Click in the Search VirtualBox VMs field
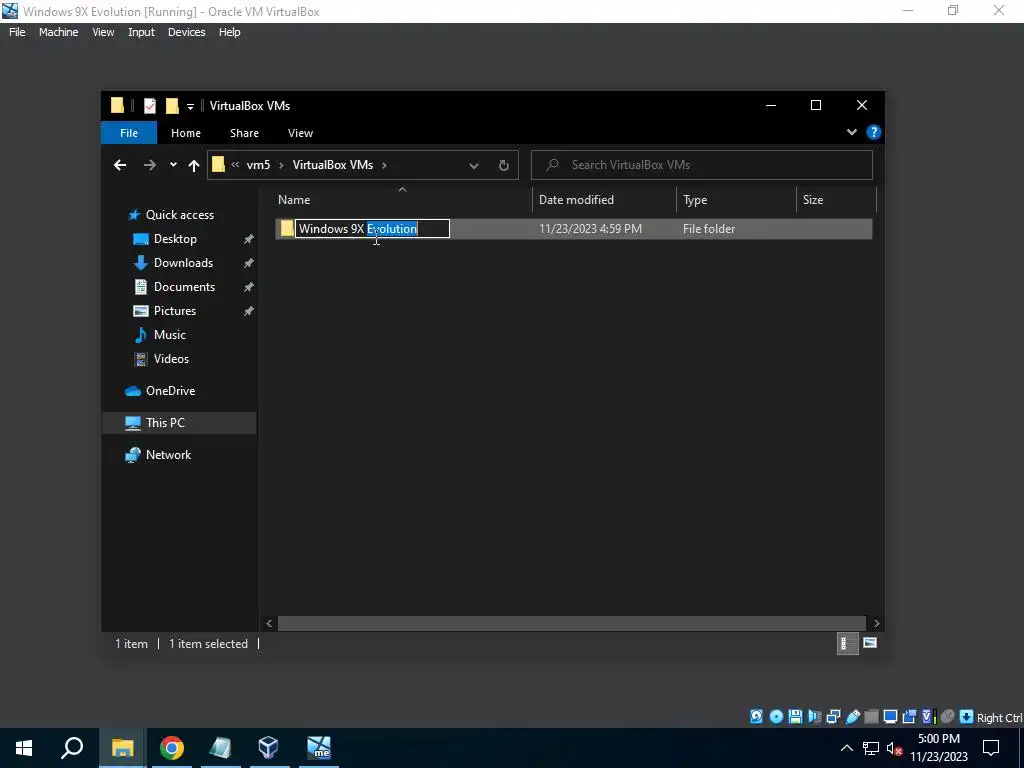The width and height of the screenshot is (1024, 768). coord(701,165)
